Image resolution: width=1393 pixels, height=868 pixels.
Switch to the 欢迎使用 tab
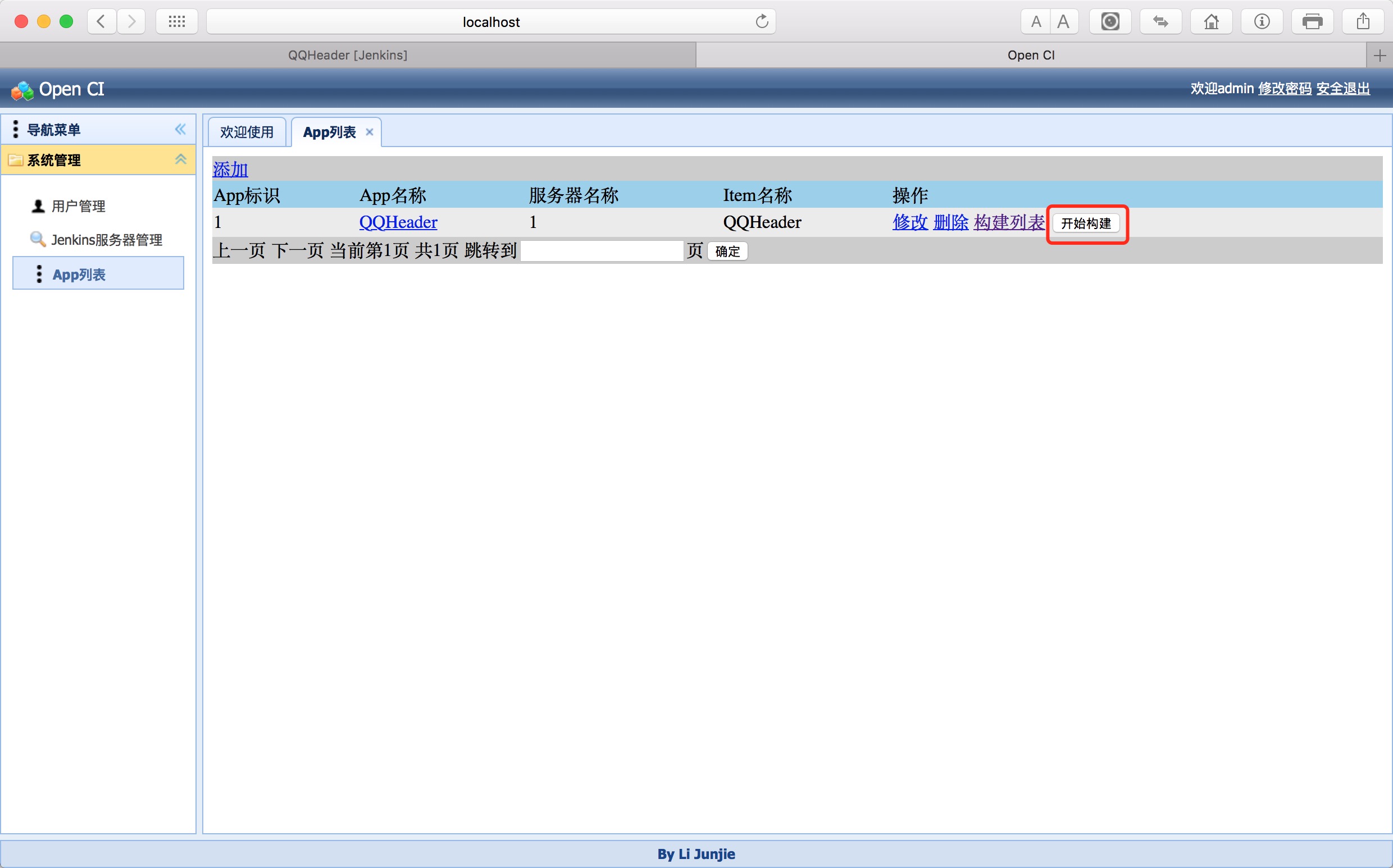[x=247, y=132]
